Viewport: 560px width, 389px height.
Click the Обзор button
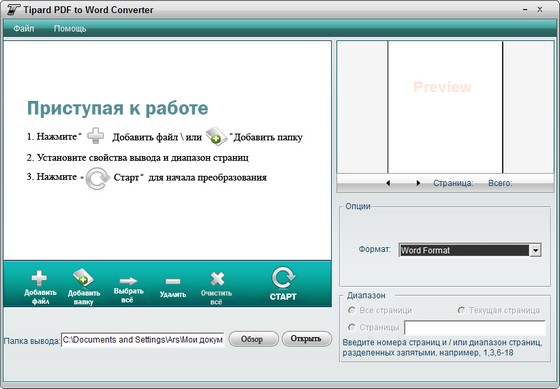253,339
